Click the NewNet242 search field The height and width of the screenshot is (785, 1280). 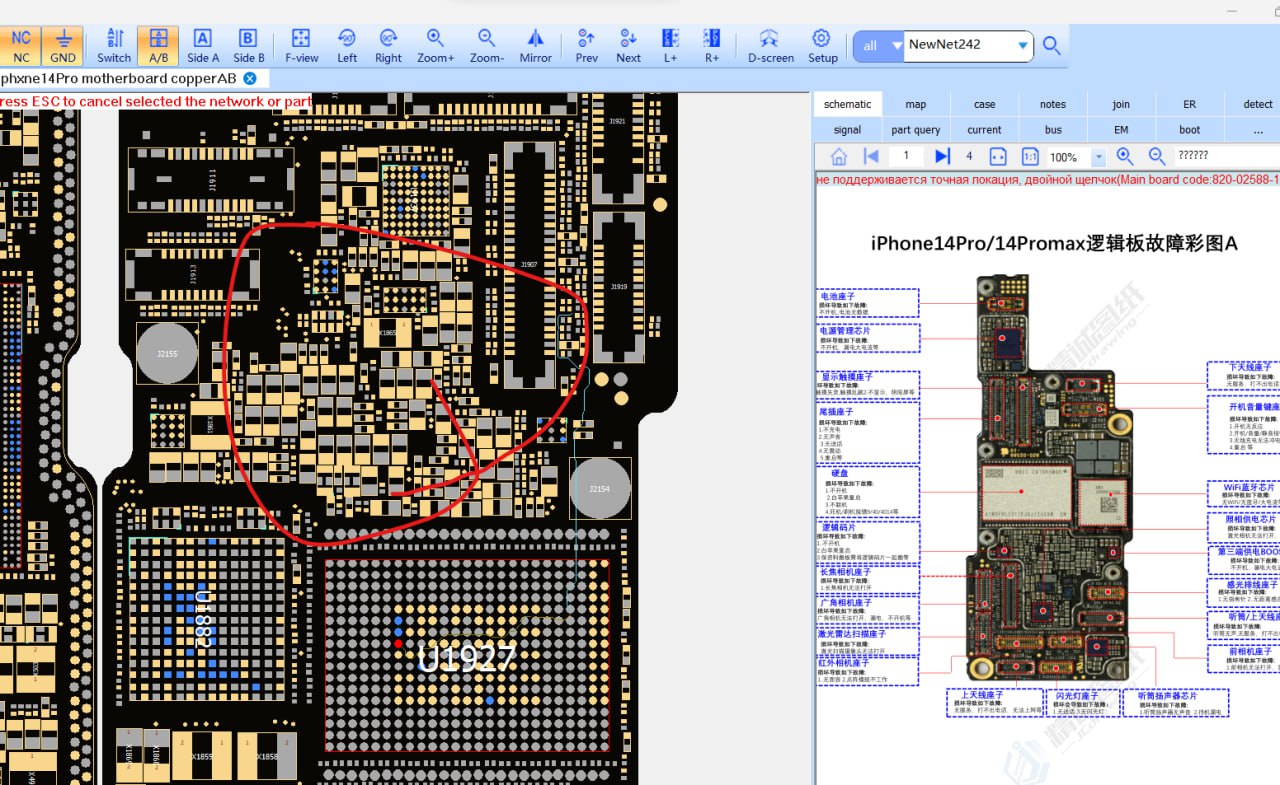(x=959, y=46)
